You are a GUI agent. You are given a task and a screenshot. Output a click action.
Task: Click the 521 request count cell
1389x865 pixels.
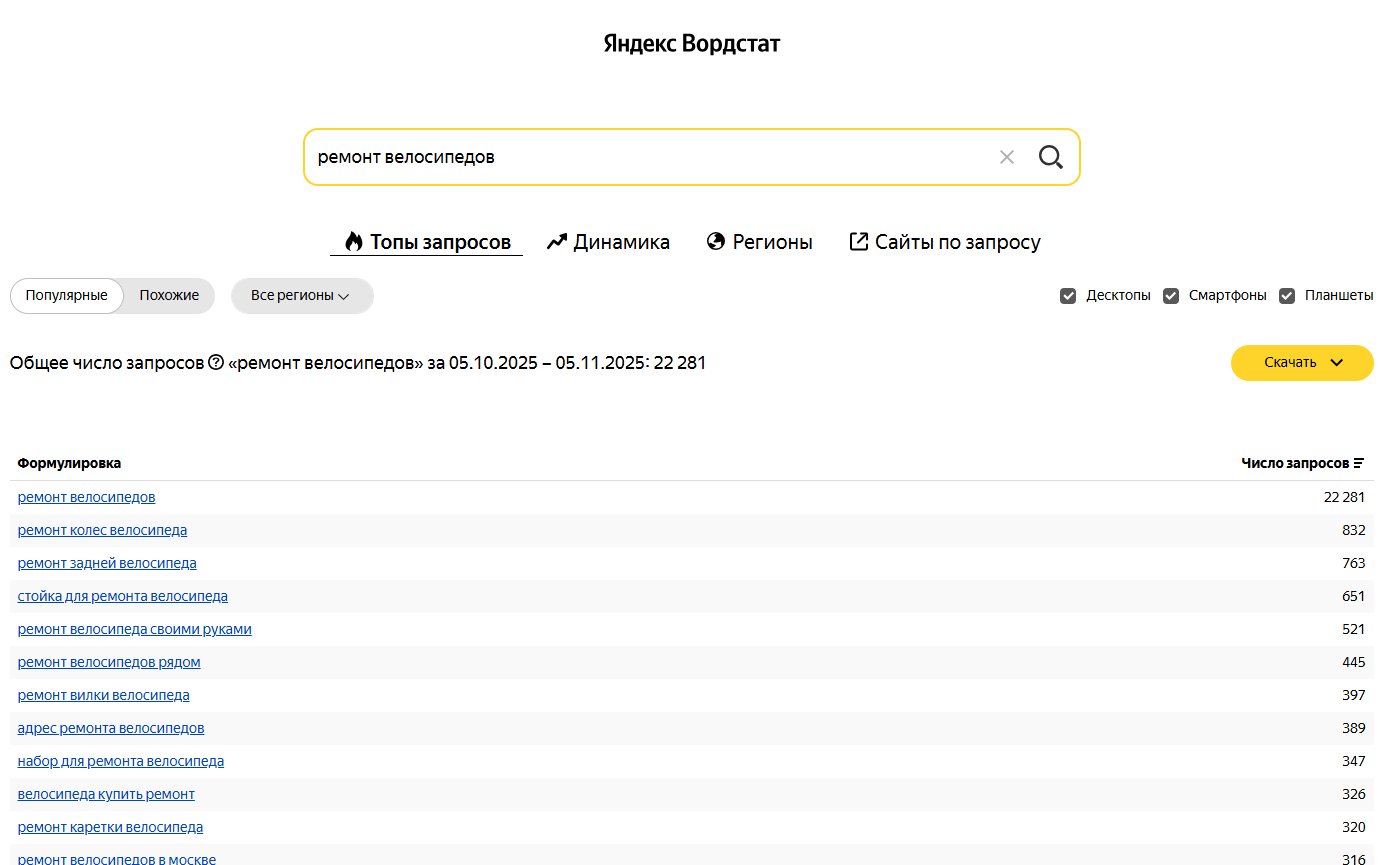coord(1354,629)
